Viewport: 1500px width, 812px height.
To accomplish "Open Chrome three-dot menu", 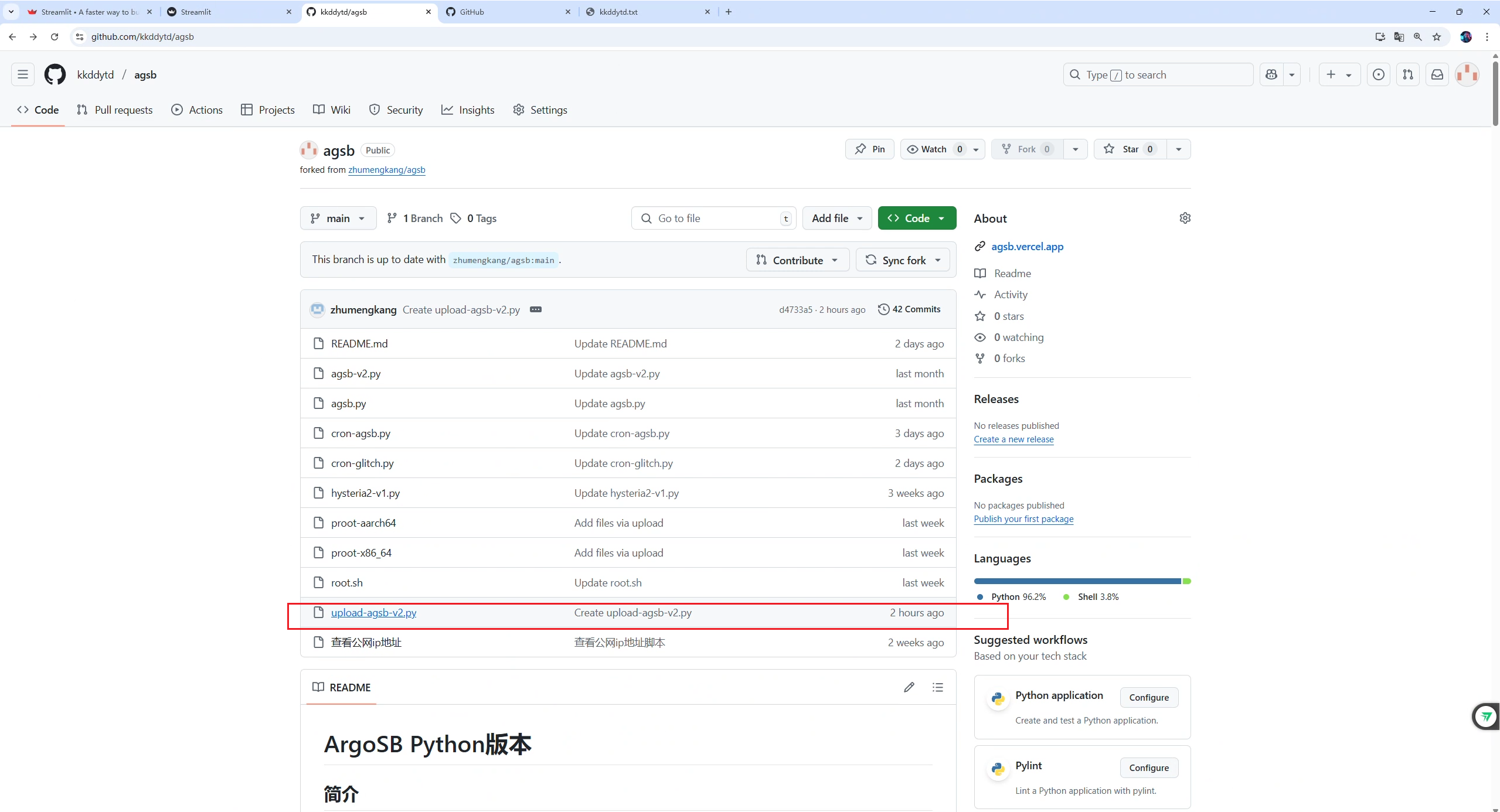I will [1487, 36].
